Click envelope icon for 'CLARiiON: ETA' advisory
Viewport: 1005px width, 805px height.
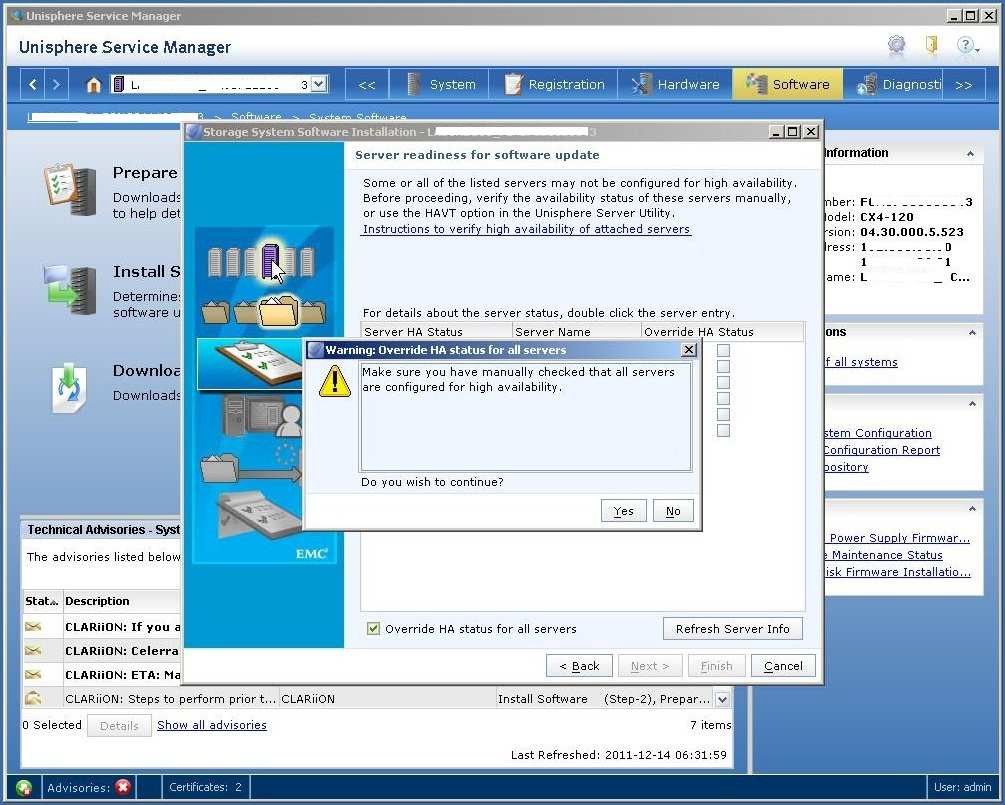33,674
